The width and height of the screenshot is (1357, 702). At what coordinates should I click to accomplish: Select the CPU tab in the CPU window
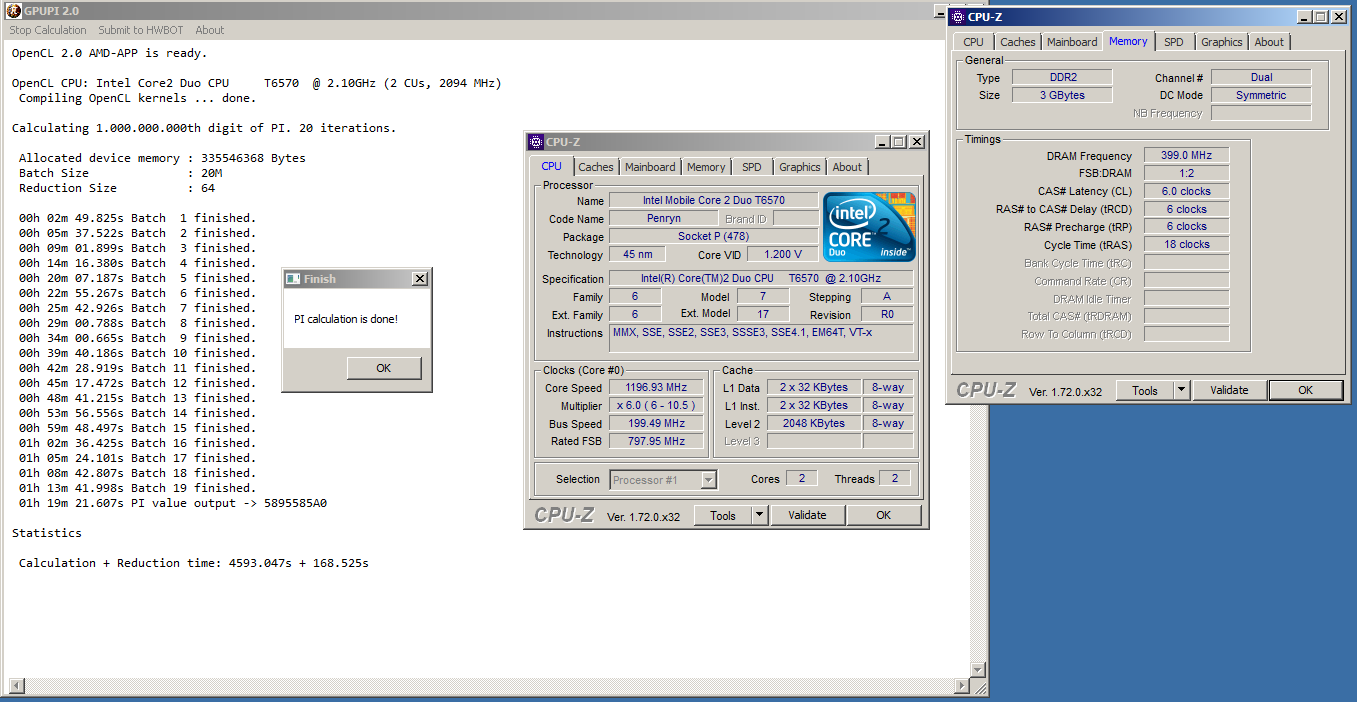(551, 167)
